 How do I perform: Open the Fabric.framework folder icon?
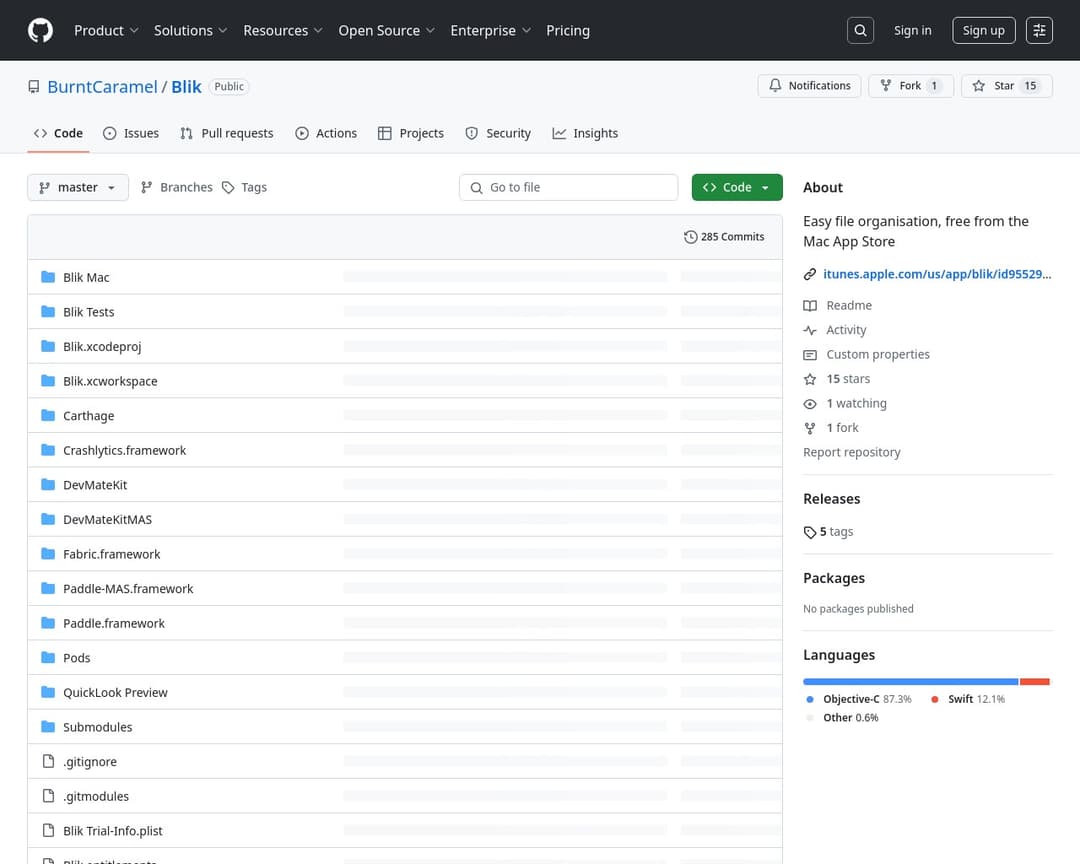(x=48, y=554)
